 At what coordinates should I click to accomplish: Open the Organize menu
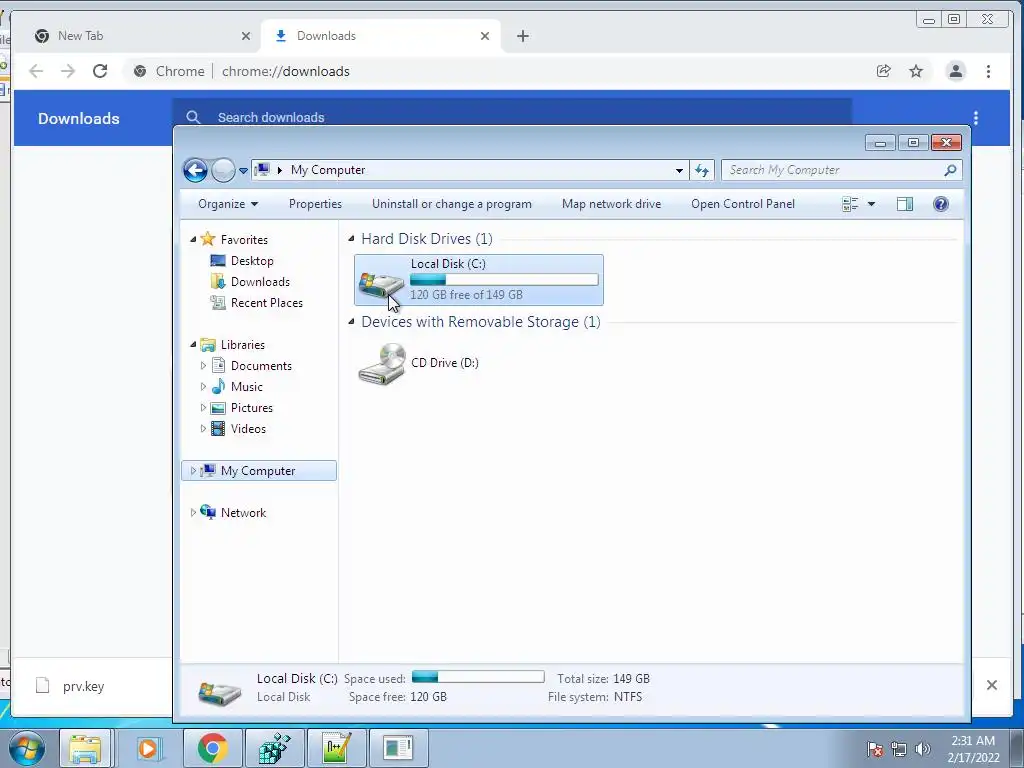pyautogui.click(x=228, y=204)
